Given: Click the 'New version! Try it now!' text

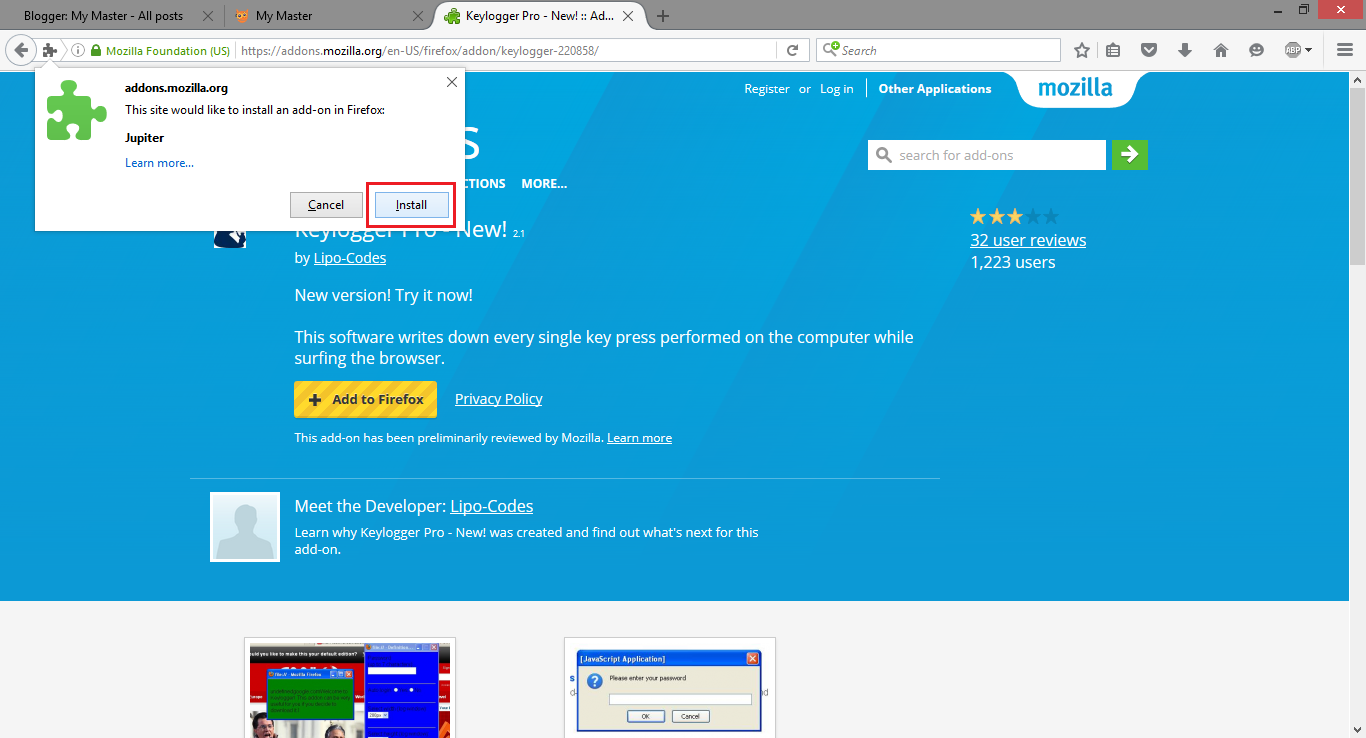Looking at the screenshot, I should 384,296.
